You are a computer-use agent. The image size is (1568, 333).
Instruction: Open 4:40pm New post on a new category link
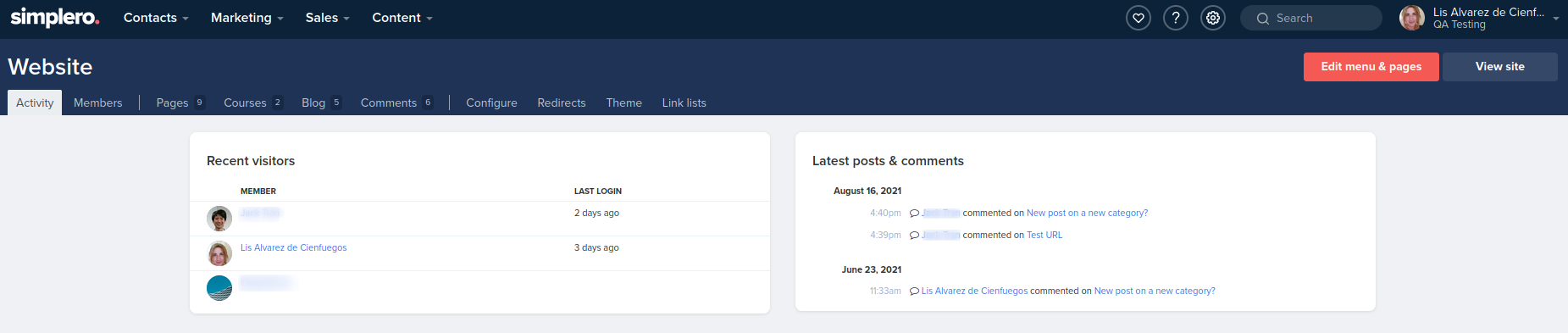(1087, 214)
